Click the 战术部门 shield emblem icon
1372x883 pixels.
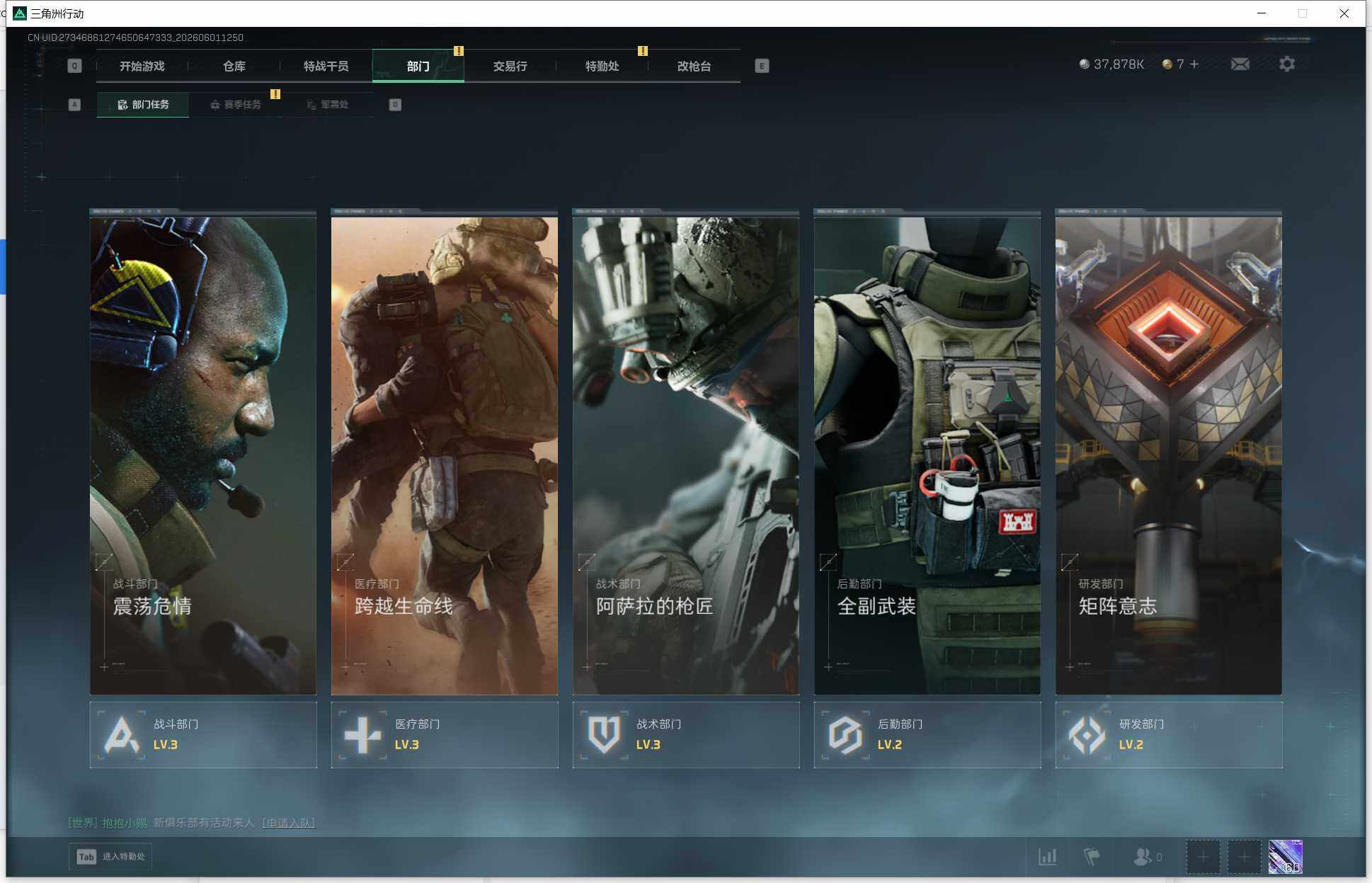(x=604, y=734)
